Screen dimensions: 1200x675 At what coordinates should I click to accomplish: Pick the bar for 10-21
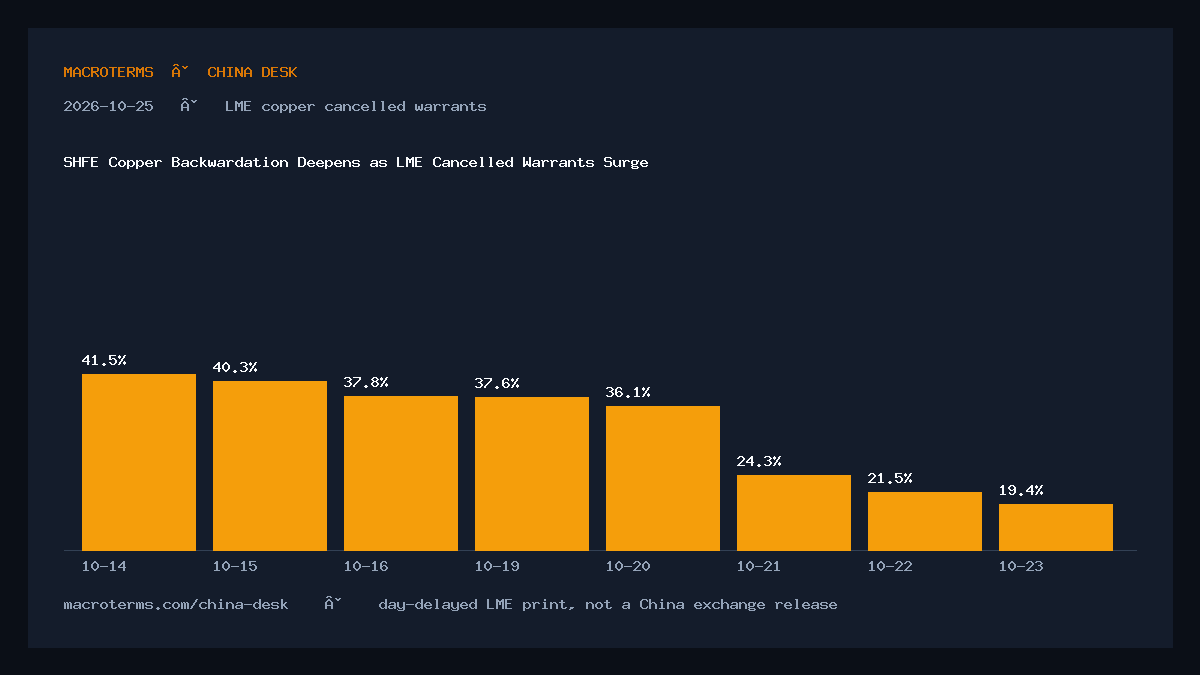tap(794, 512)
